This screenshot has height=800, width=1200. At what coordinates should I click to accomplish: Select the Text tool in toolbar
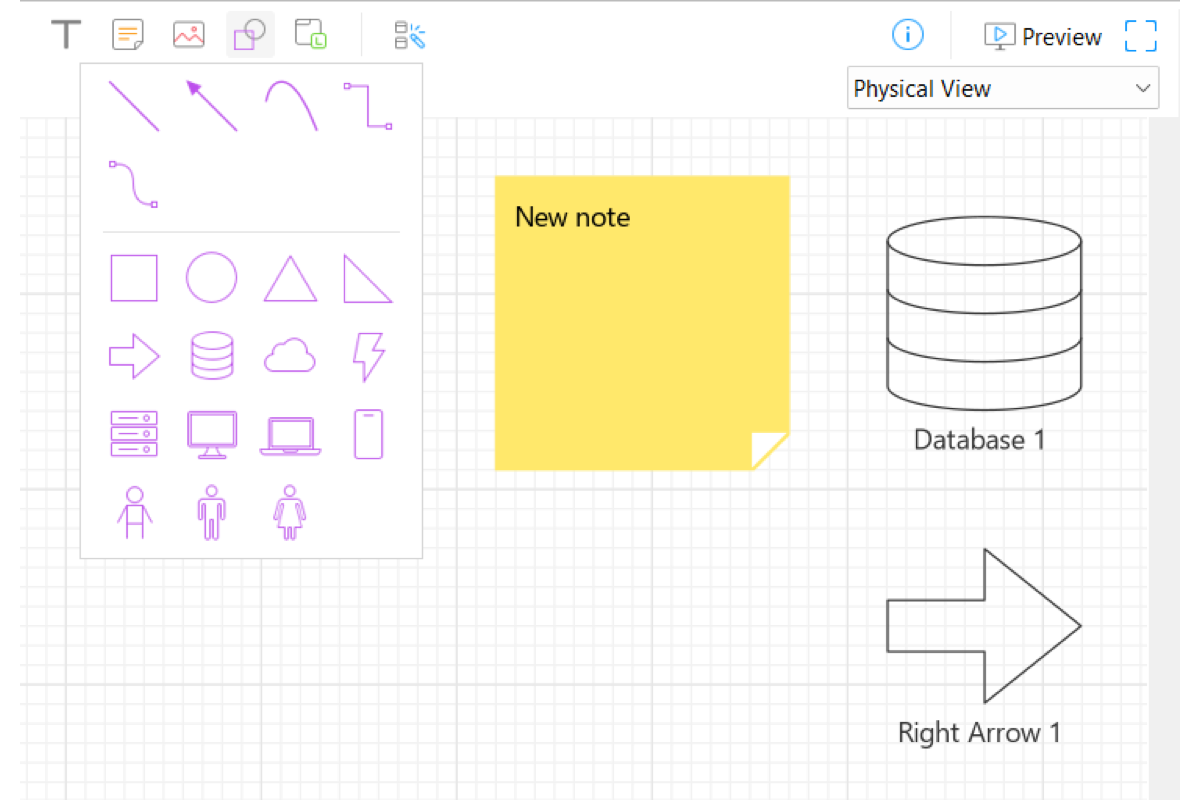coord(66,35)
